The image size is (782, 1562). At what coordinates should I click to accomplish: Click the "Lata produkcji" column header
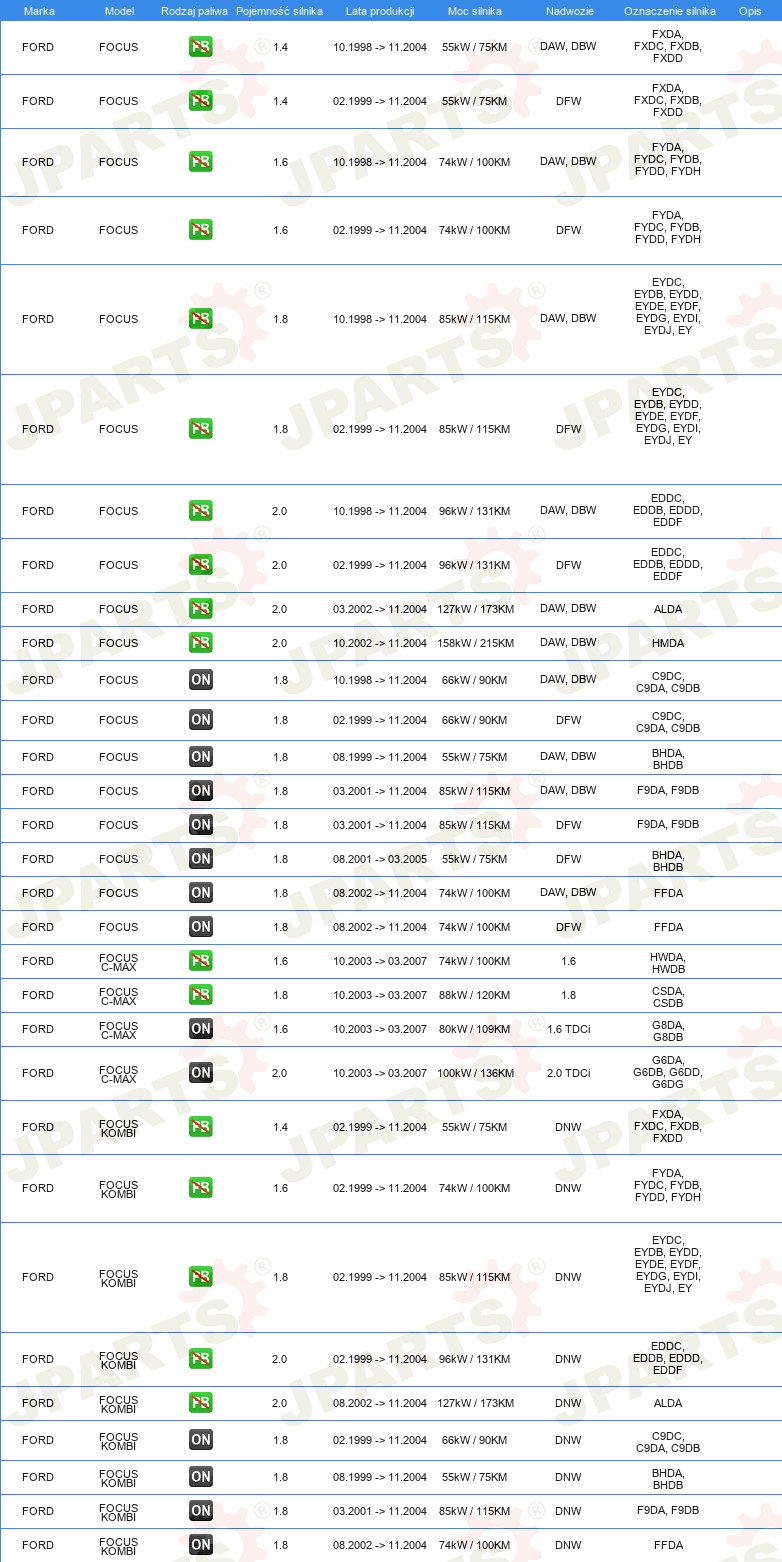tap(380, 11)
